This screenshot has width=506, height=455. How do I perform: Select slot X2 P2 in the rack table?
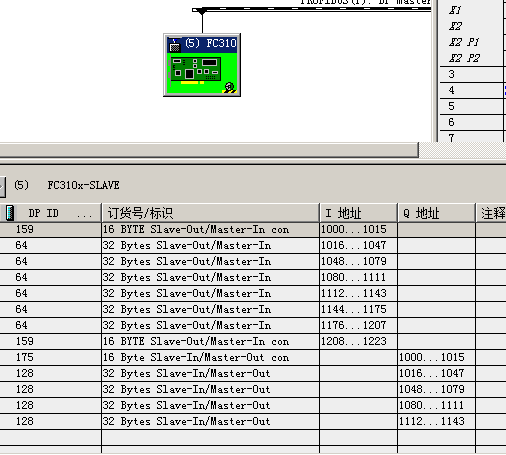click(471, 58)
